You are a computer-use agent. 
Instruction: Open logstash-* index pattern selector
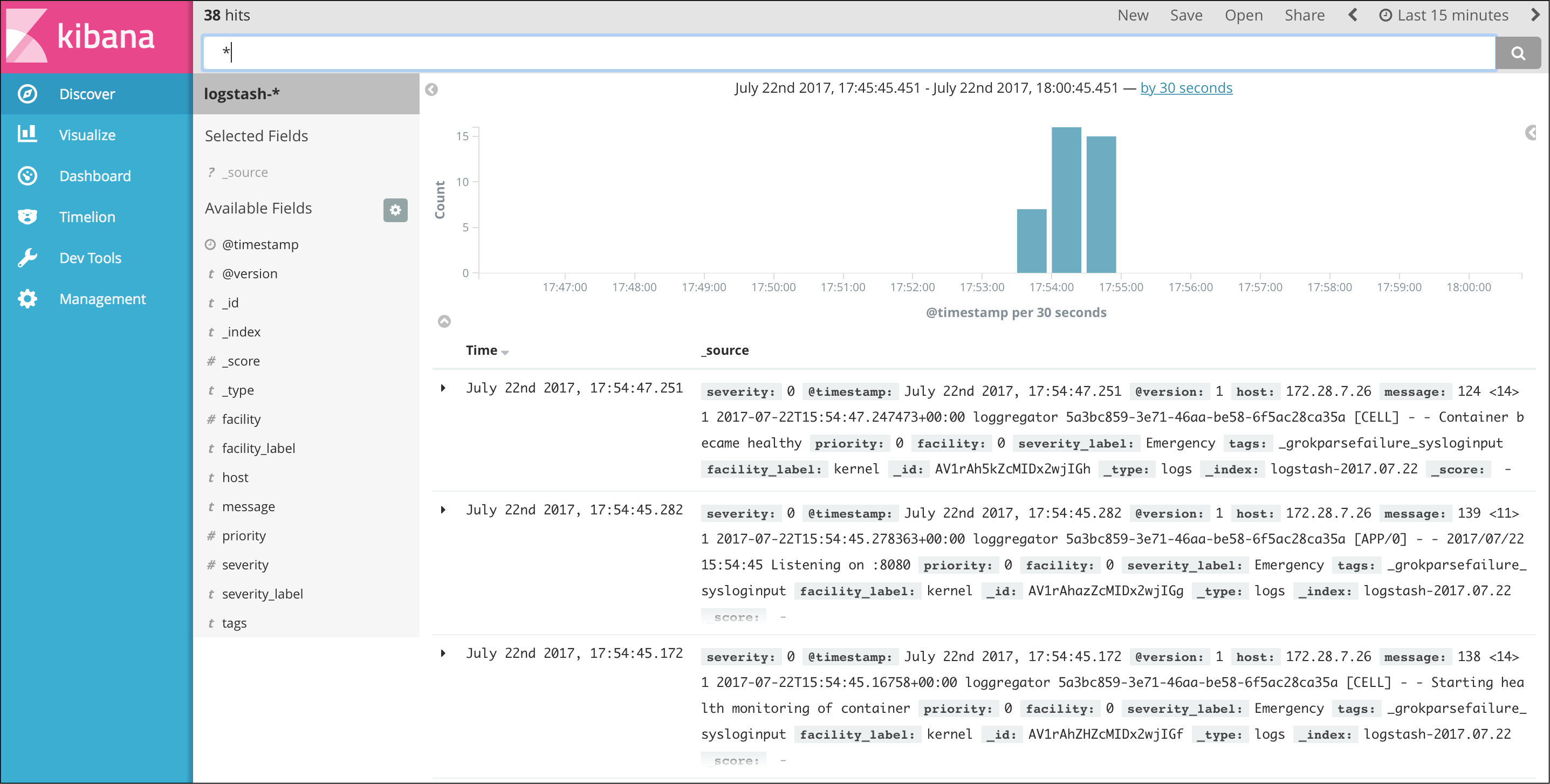coord(306,94)
